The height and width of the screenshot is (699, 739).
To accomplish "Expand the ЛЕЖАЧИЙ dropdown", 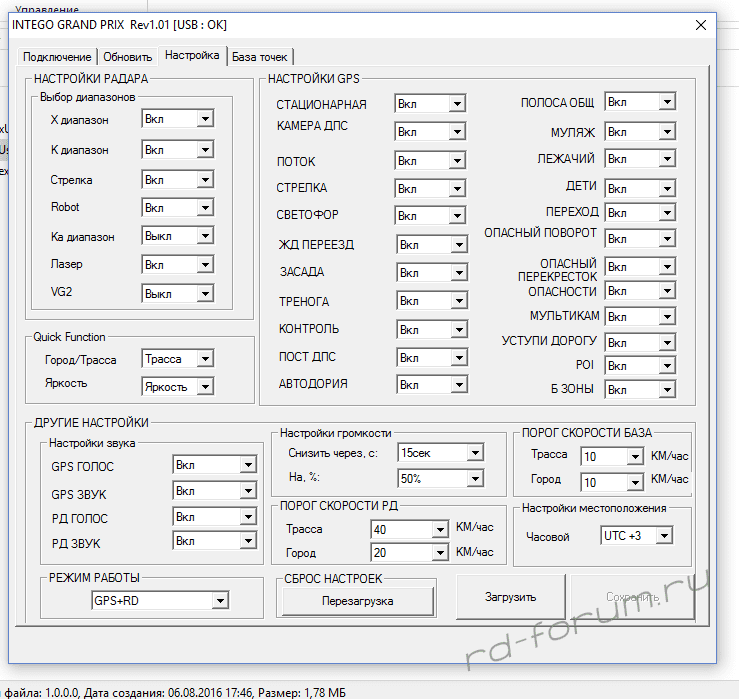I will pyautogui.click(x=640, y=159).
